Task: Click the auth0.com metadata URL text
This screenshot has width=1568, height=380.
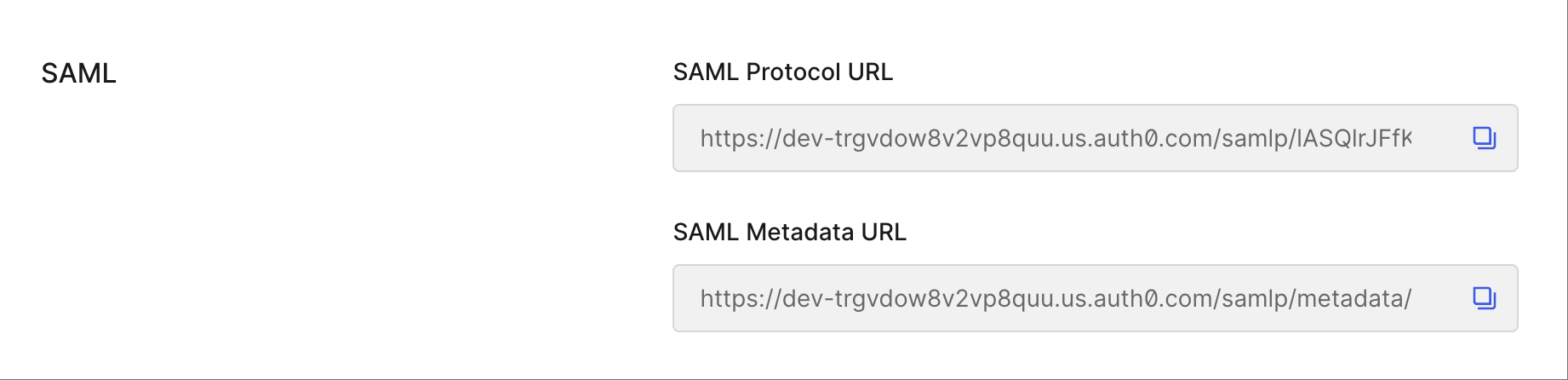Action: [1056, 298]
